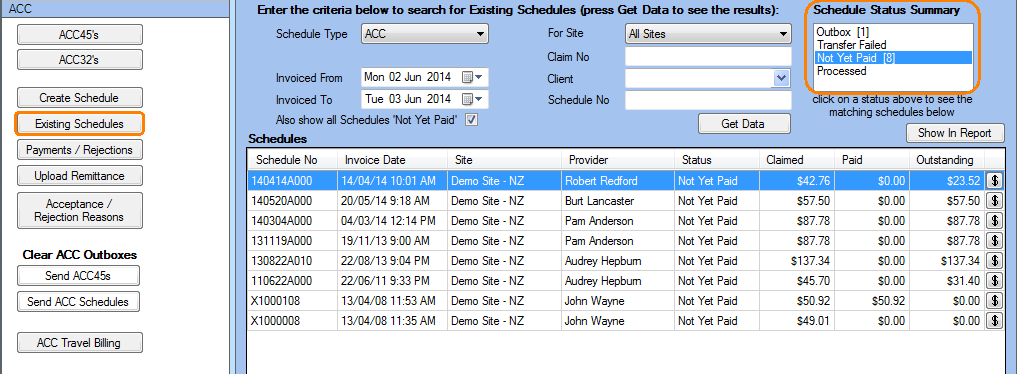The height and width of the screenshot is (374, 1017).
Task: Click dollar icon for schedule 110622A000
Action: 994,281
